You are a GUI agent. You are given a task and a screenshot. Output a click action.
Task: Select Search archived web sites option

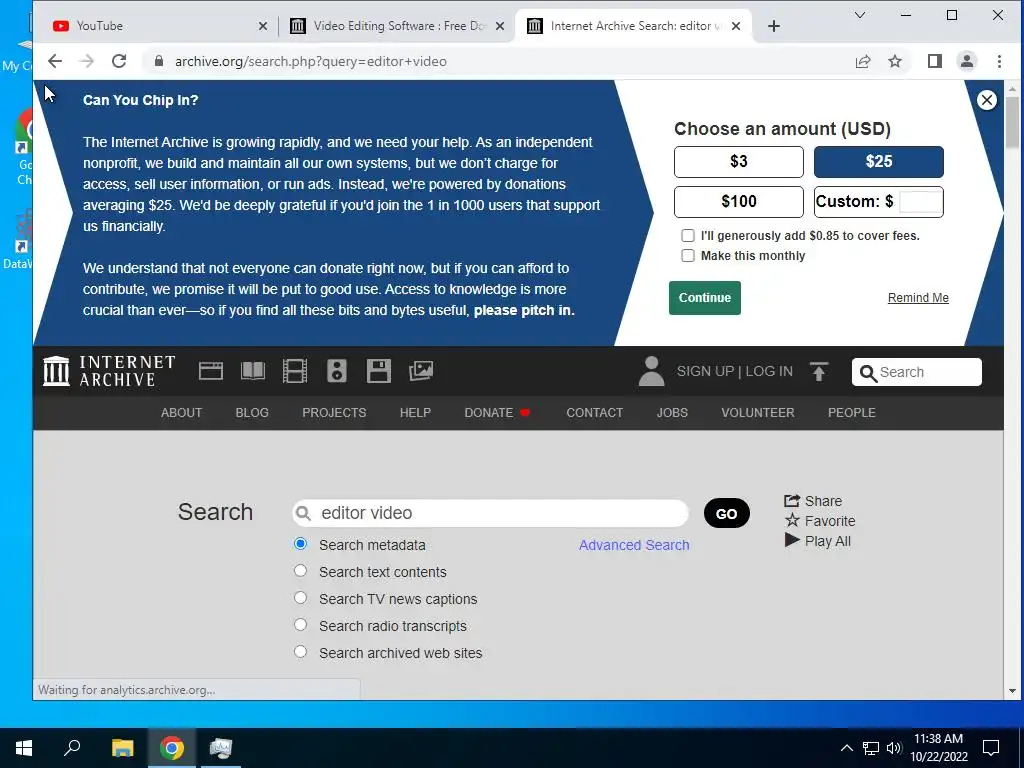[300, 651]
